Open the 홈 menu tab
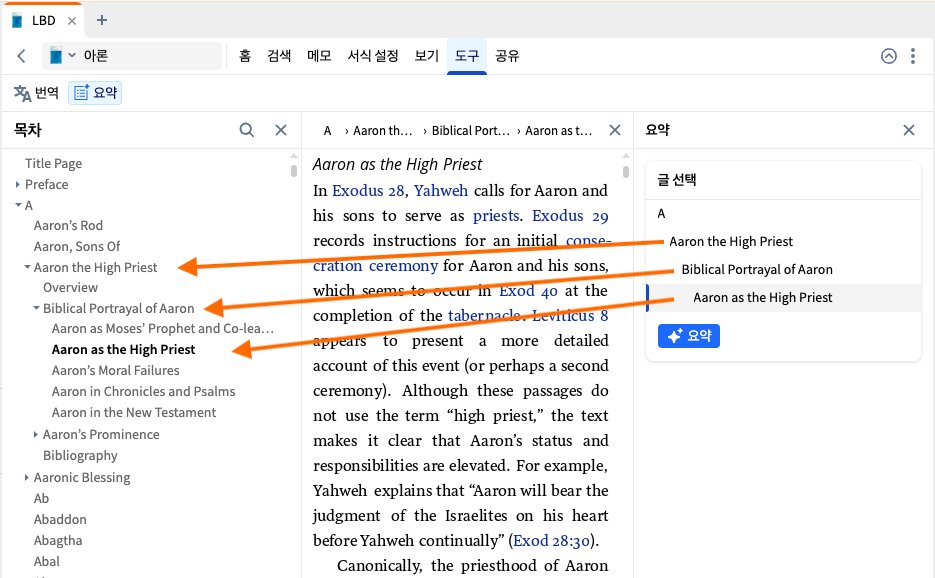Viewport: 935px width, 578px height. pyautogui.click(x=244, y=56)
